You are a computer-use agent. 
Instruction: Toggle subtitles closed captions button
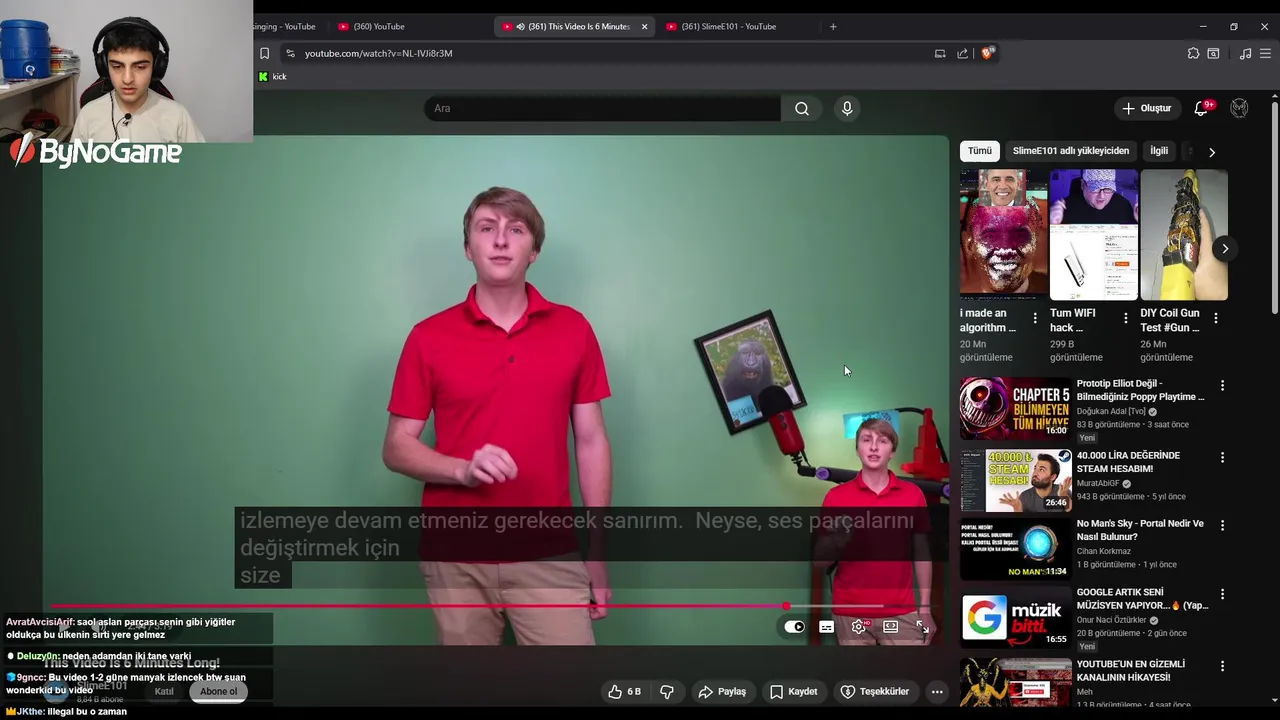[826, 627]
